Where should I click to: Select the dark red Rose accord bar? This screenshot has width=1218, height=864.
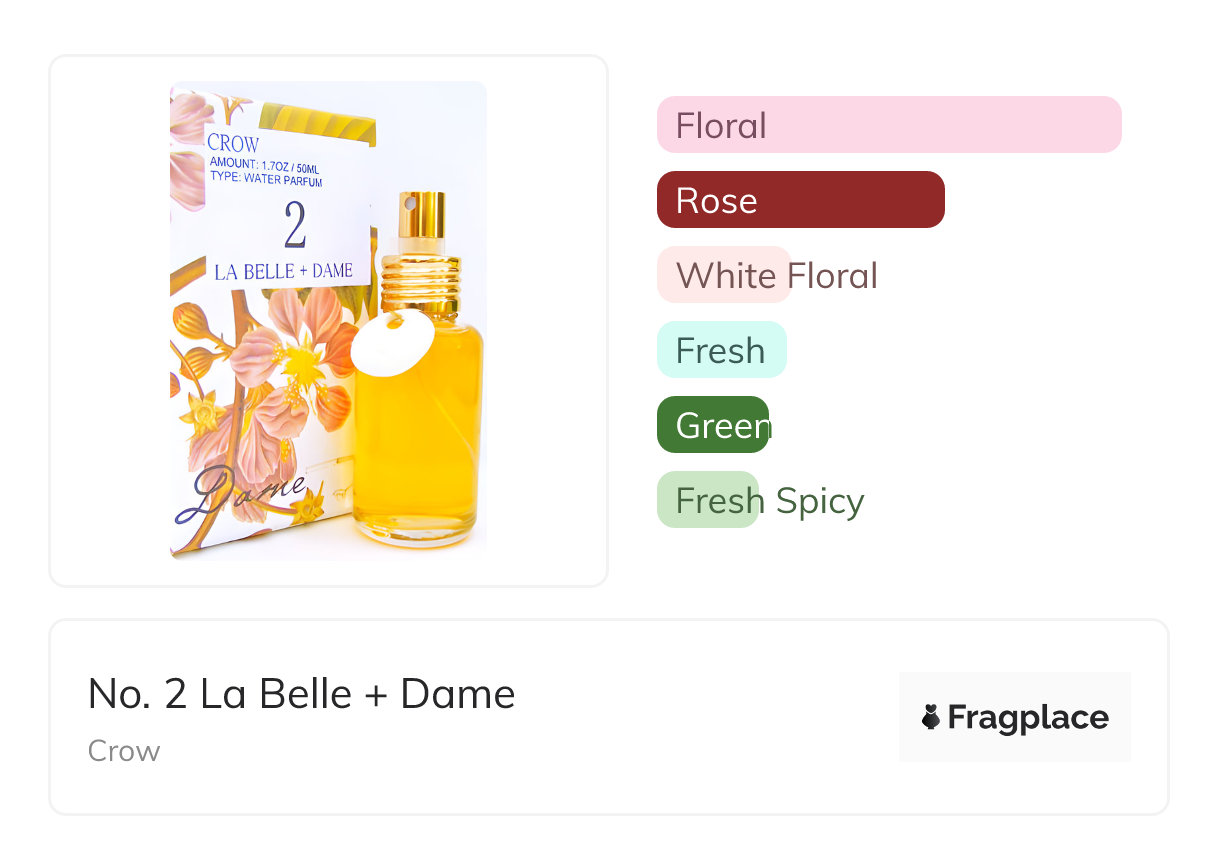[x=801, y=200]
